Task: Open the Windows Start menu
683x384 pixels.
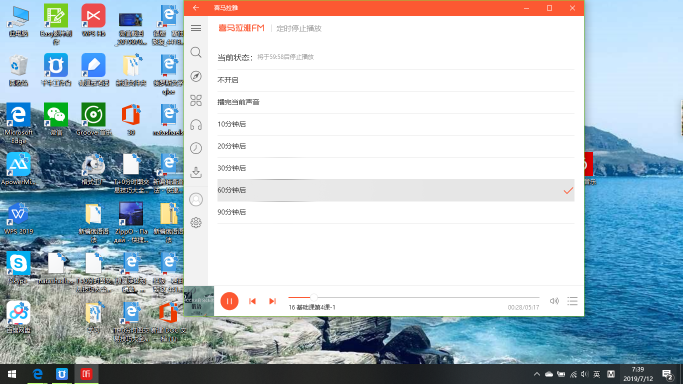Action: (x=12, y=374)
